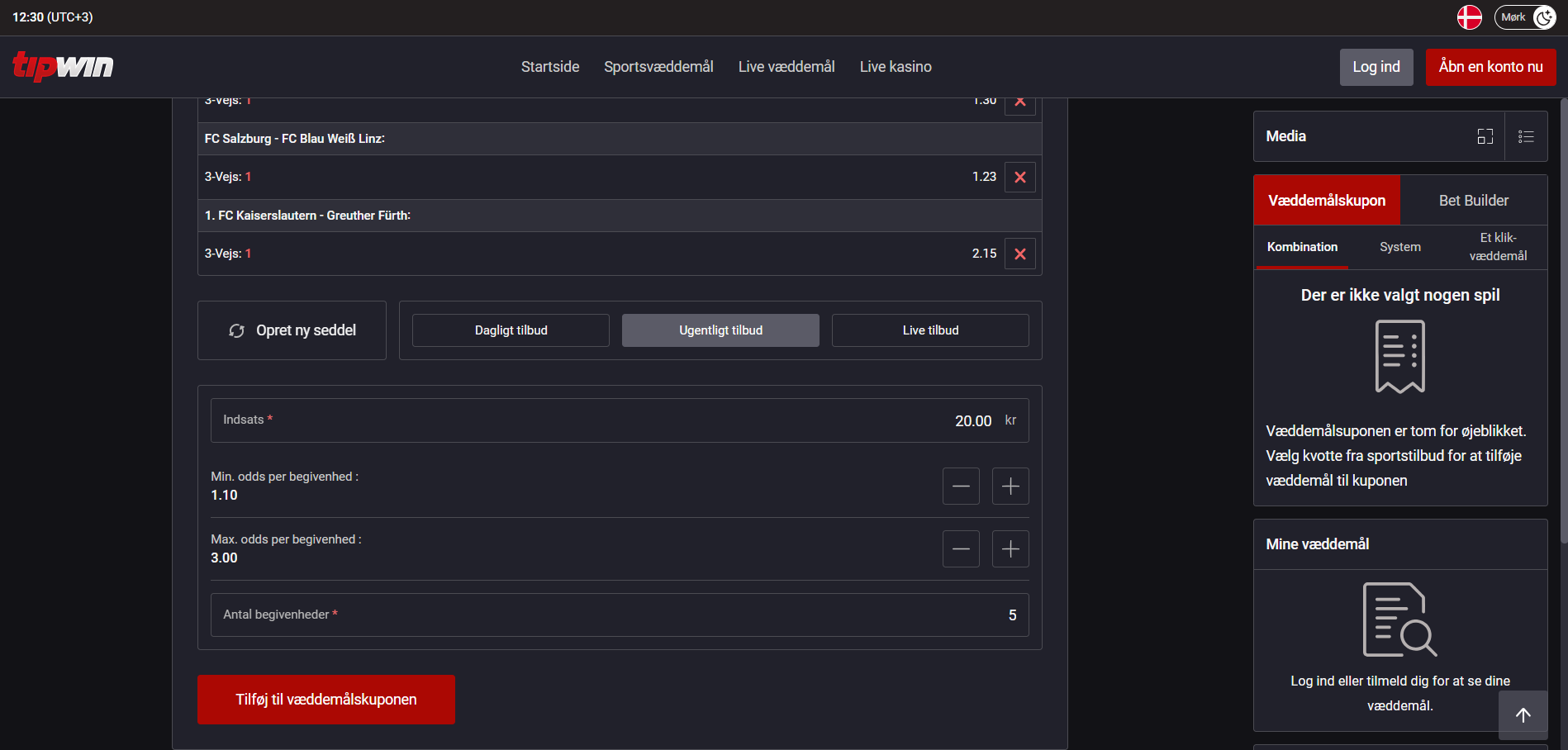Click Åbn en konto nu button
This screenshot has height=750, width=1568.
click(x=1490, y=67)
